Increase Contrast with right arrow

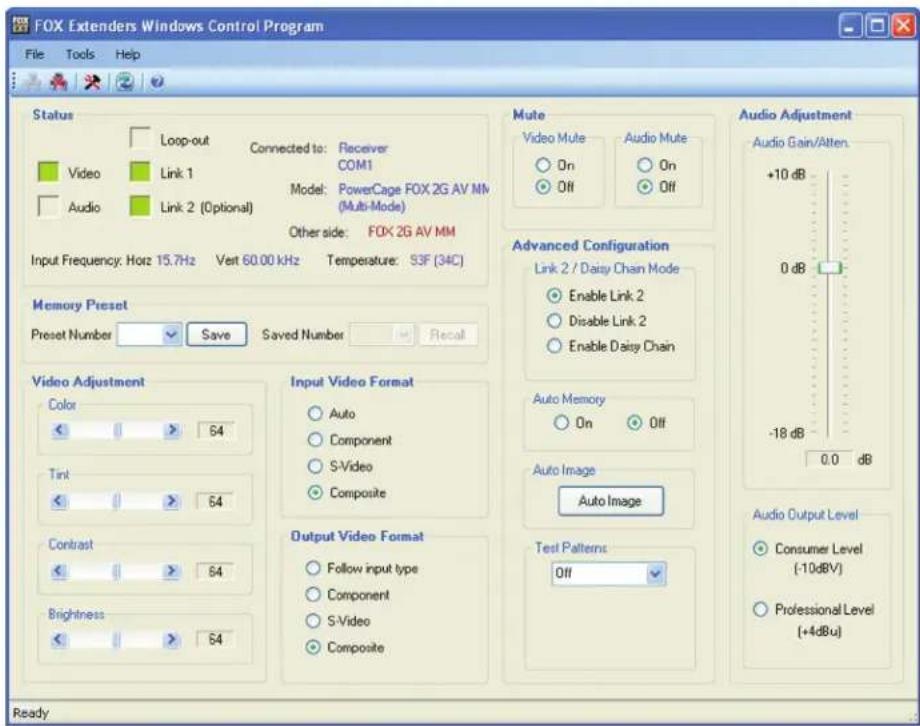[171, 570]
